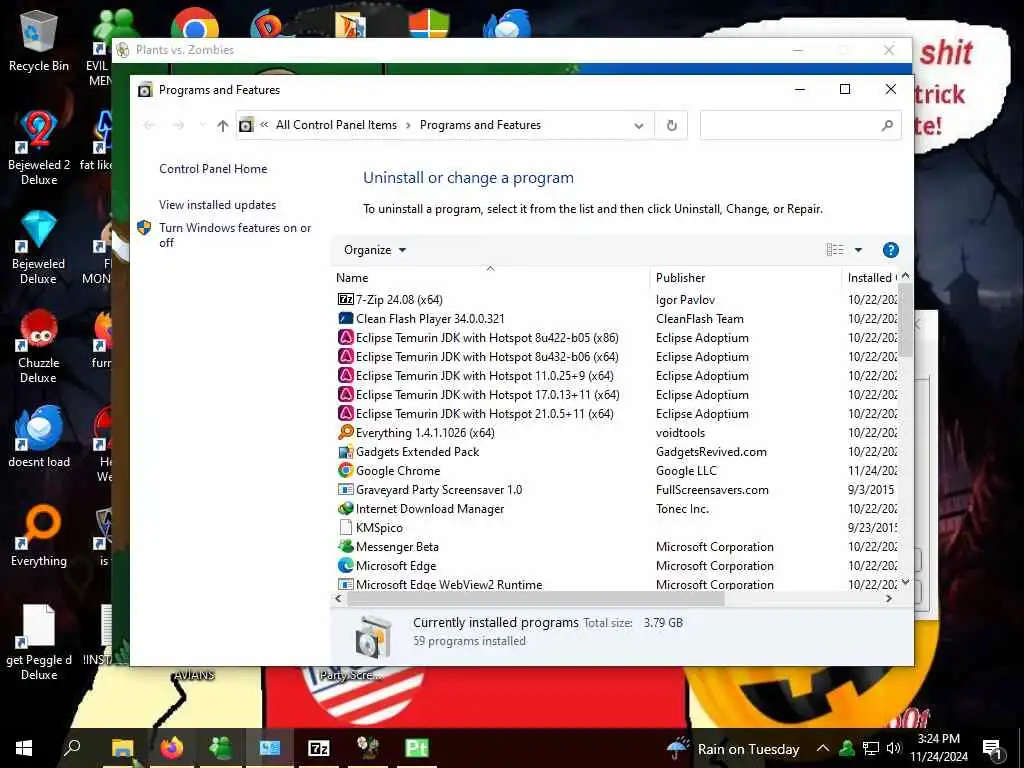Viewport: 1024px width, 768px height.
Task: Expand the address bar history dropdown
Action: (639, 125)
